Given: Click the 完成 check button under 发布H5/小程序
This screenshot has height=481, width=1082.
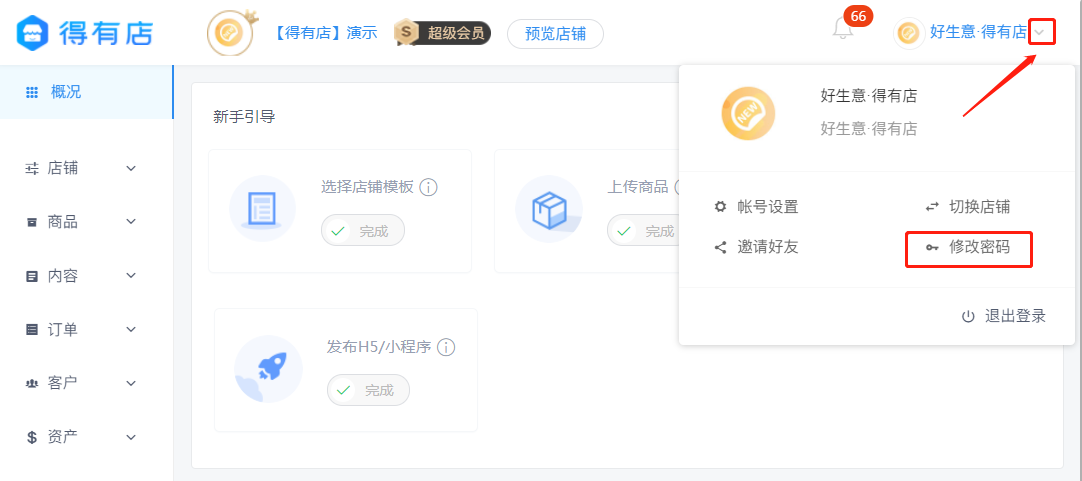Looking at the screenshot, I should [368, 390].
